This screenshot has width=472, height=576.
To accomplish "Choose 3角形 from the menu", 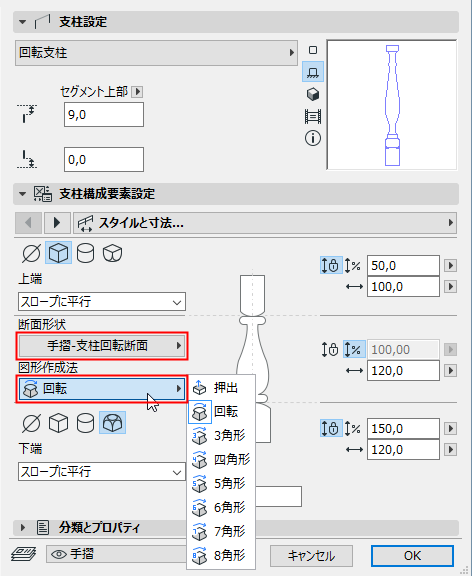I will [221, 436].
